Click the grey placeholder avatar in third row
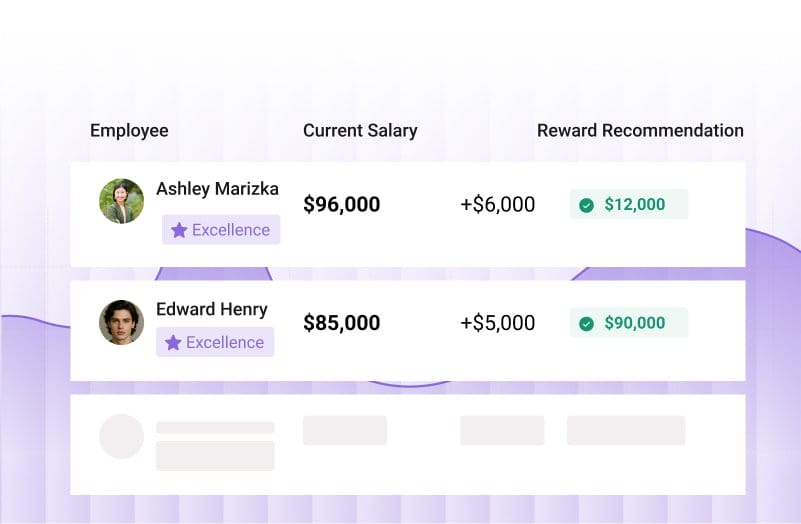Screen dimensions: 801x524 pos(121,437)
